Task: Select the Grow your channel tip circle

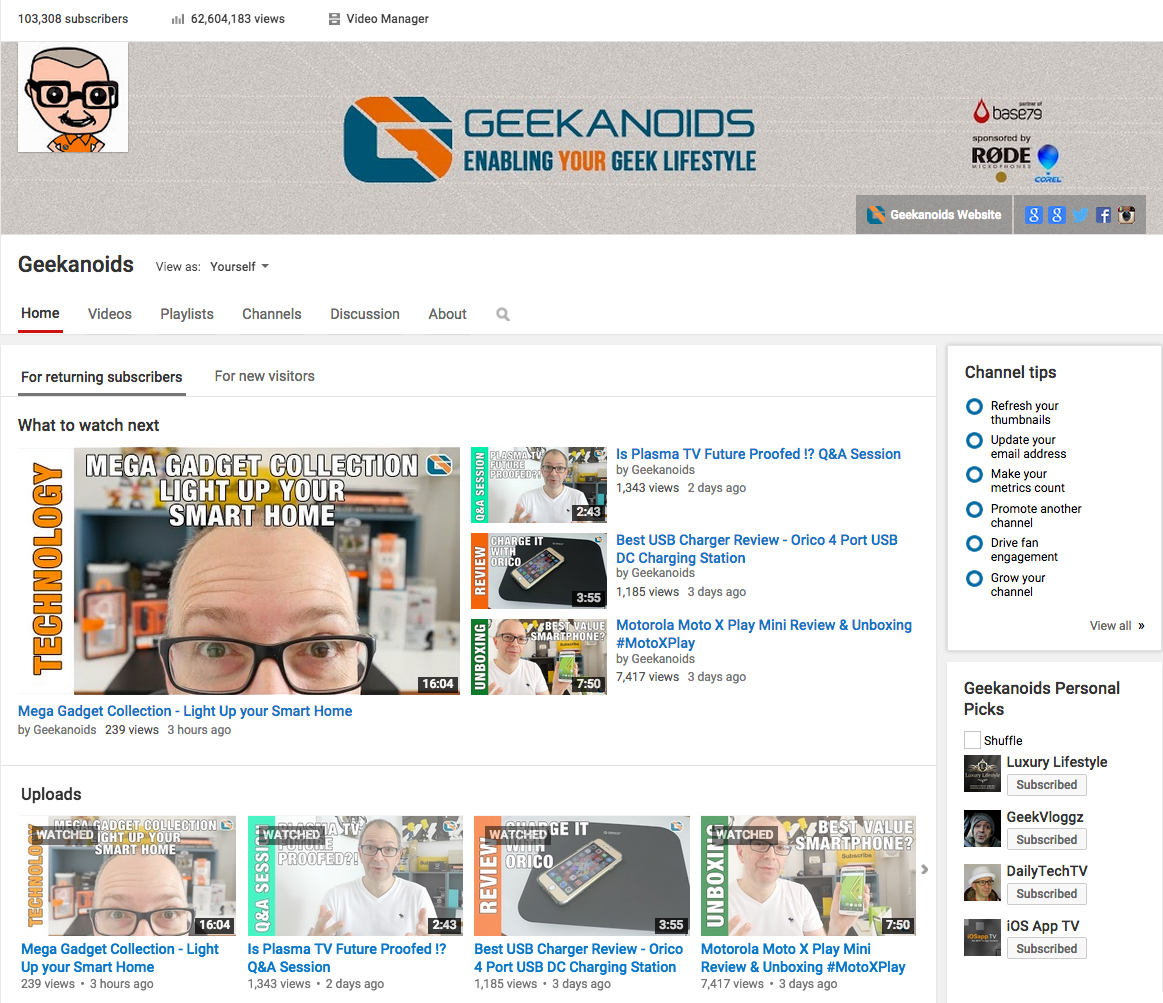Action: point(974,579)
